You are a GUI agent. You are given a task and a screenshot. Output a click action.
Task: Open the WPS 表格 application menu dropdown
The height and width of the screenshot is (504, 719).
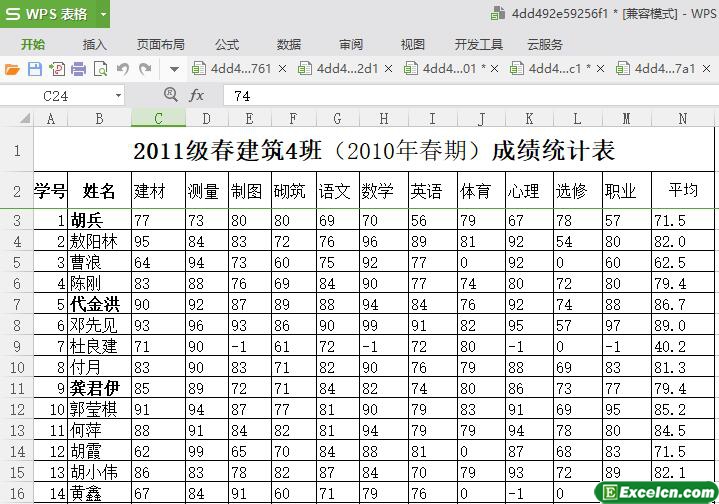(104, 14)
